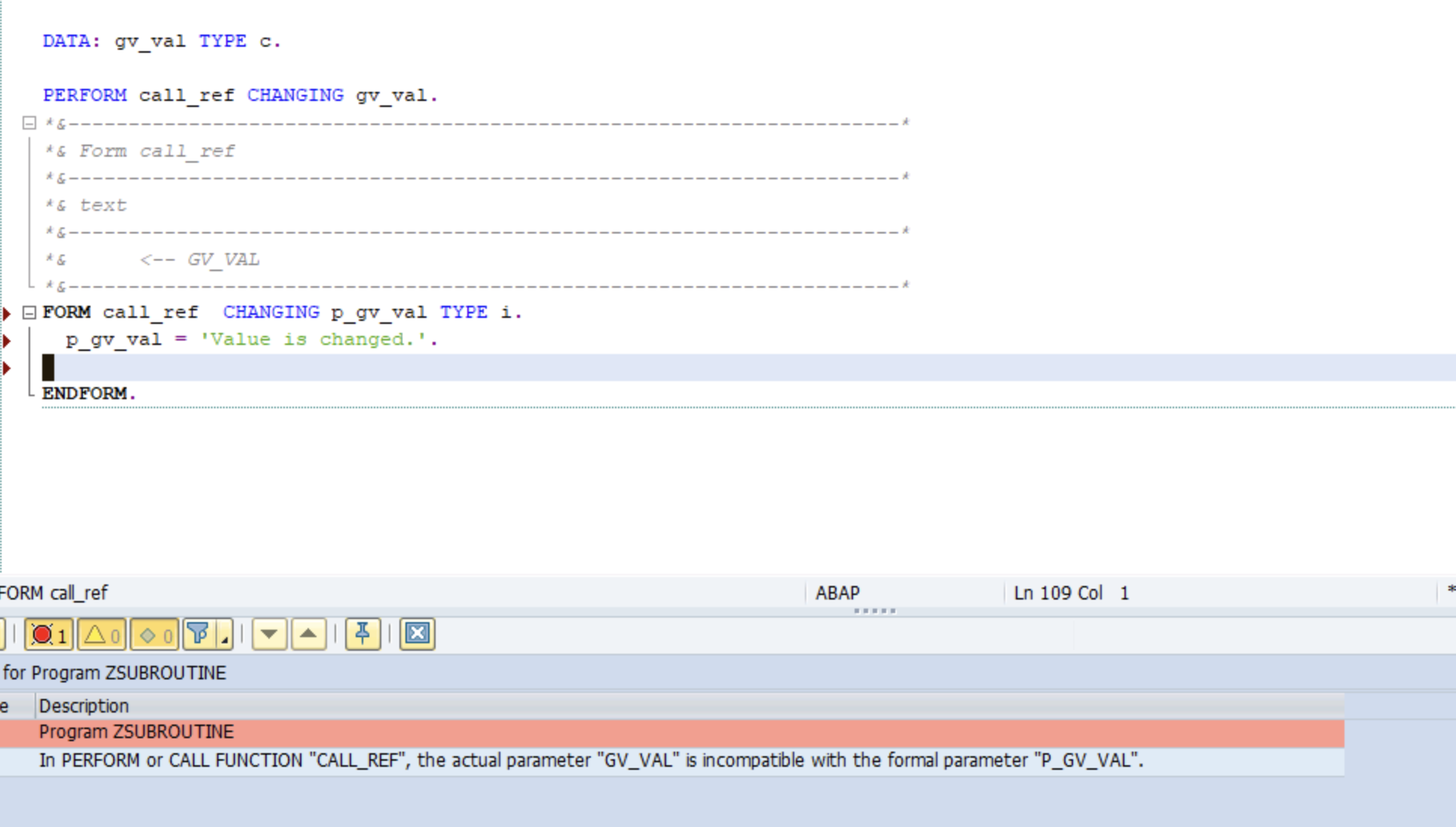This screenshot has width=1456, height=827.
Task: Toggle the yellow warnings filter button
Action: pos(102,635)
